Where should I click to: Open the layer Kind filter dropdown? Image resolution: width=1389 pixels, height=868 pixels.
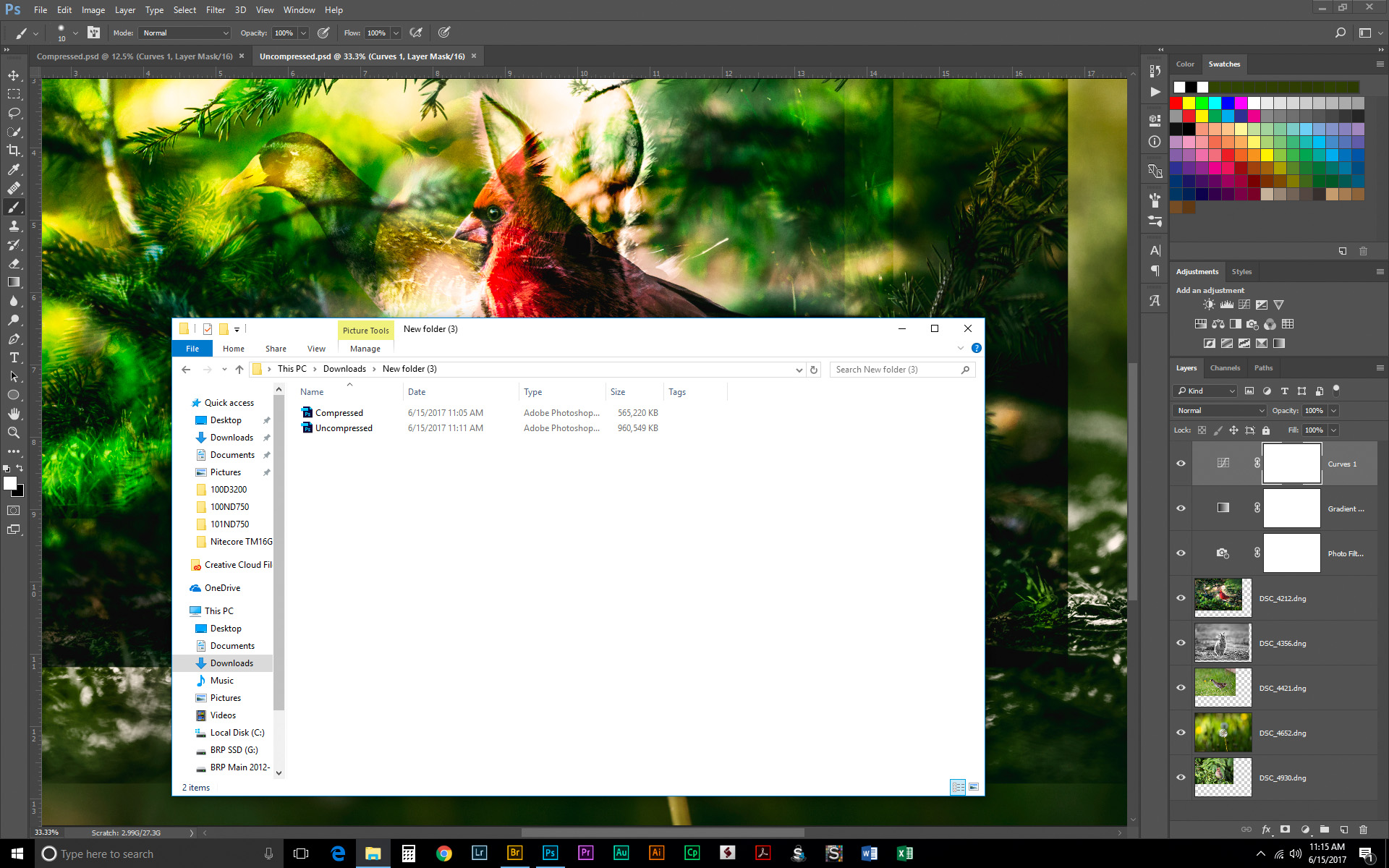point(1205,391)
